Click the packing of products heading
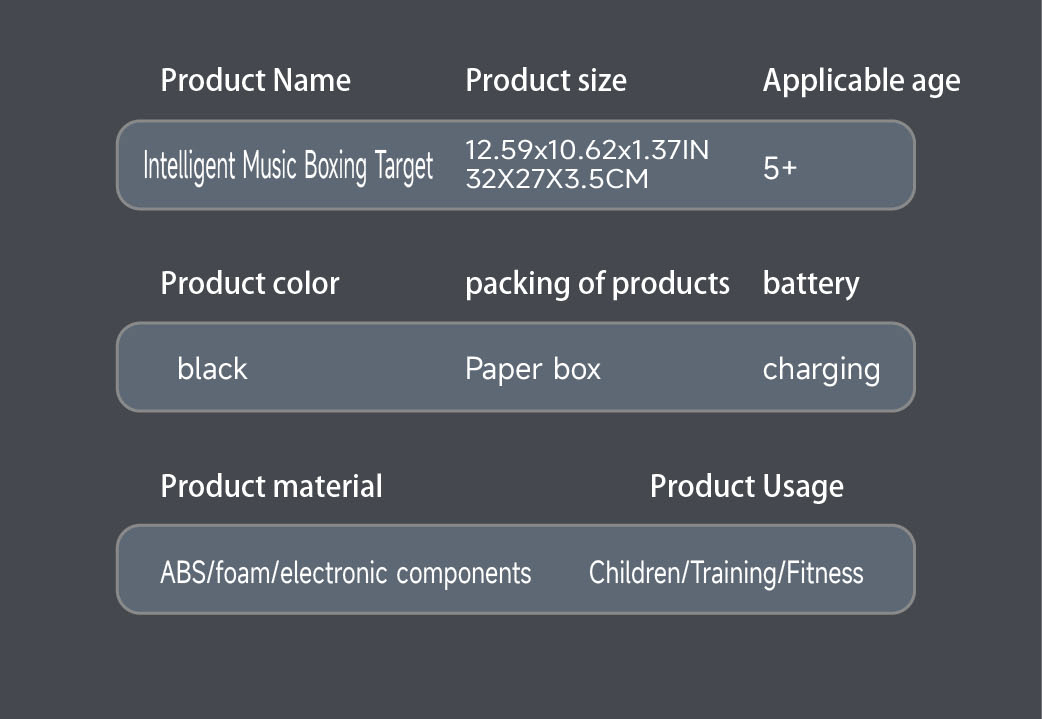The width and height of the screenshot is (1042, 719). click(597, 284)
